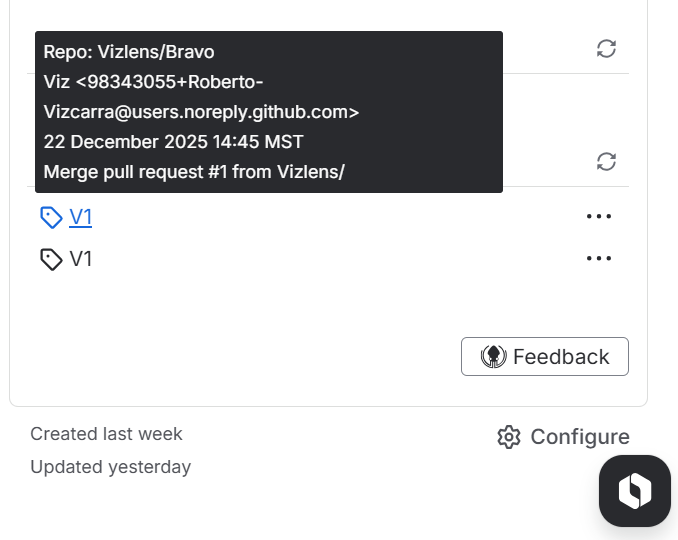This screenshot has height=540, width=678.
Task: Click the Configure label
Action: [580, 437]
